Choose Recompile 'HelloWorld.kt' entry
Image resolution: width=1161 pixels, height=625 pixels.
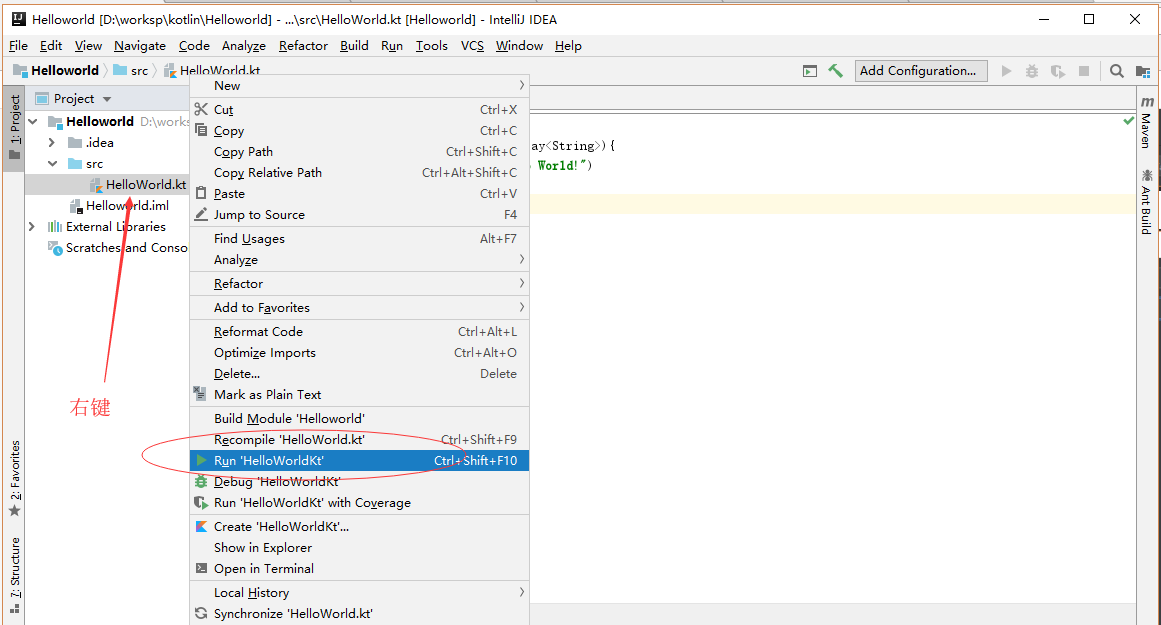(359, 440)
